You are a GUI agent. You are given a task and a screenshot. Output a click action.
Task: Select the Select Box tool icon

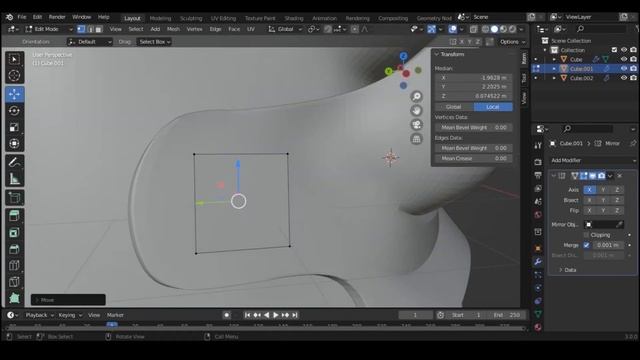(x=14, y=59)
